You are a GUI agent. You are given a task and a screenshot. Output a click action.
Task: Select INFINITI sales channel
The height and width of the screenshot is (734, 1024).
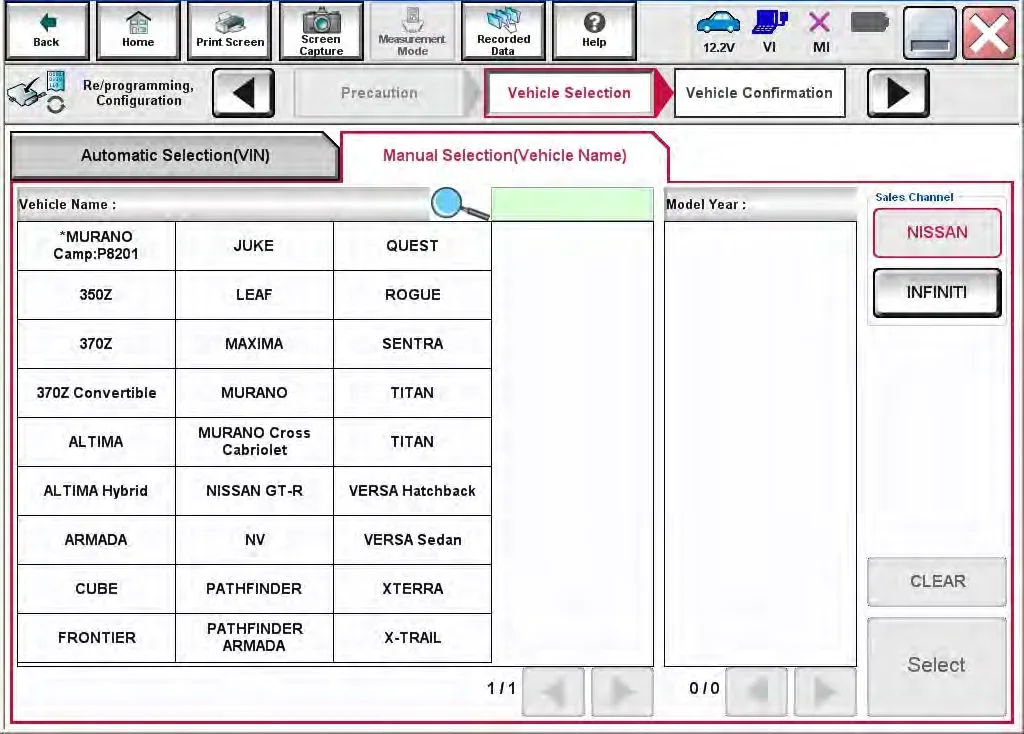pos(936,293)
